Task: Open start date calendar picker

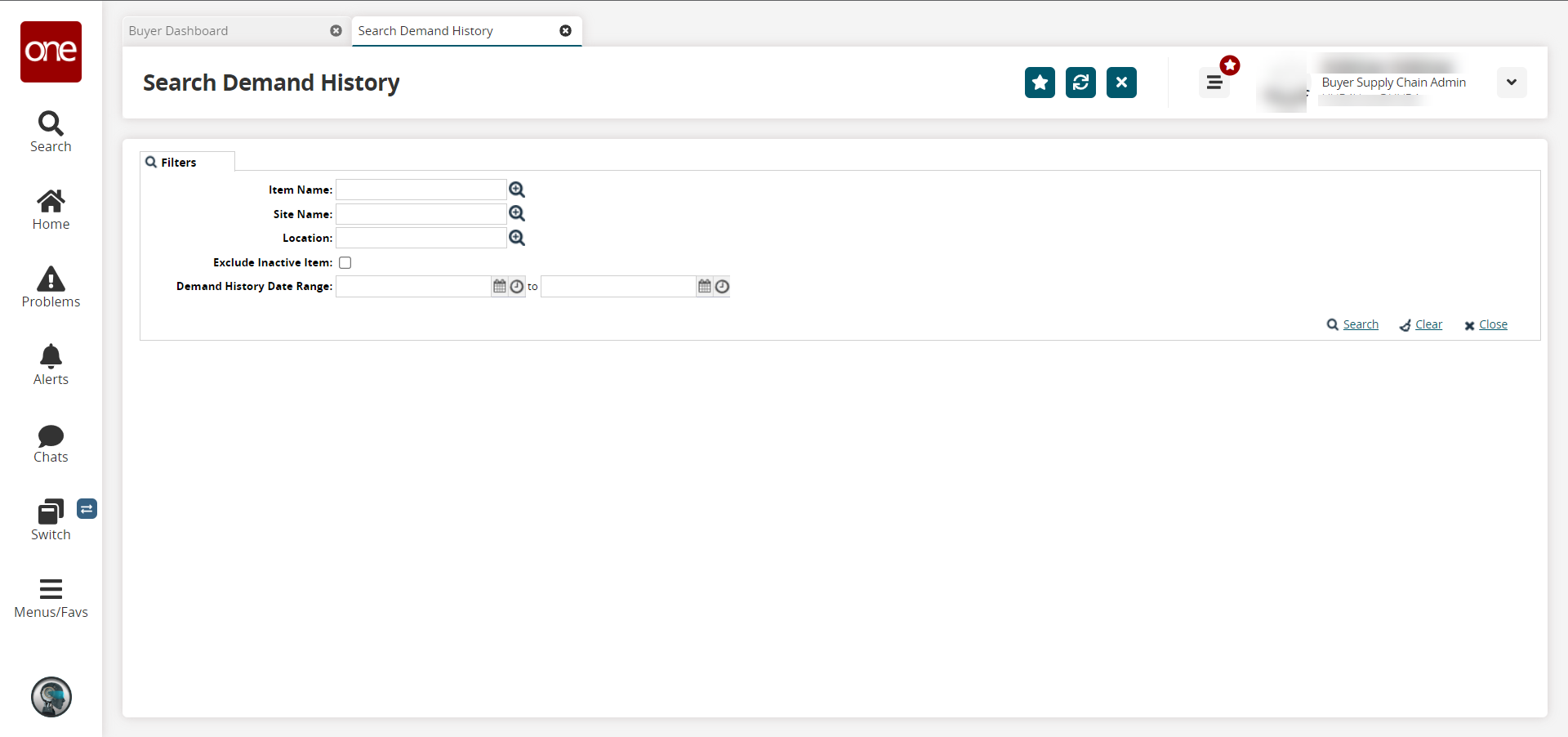Action: point(500,286)
